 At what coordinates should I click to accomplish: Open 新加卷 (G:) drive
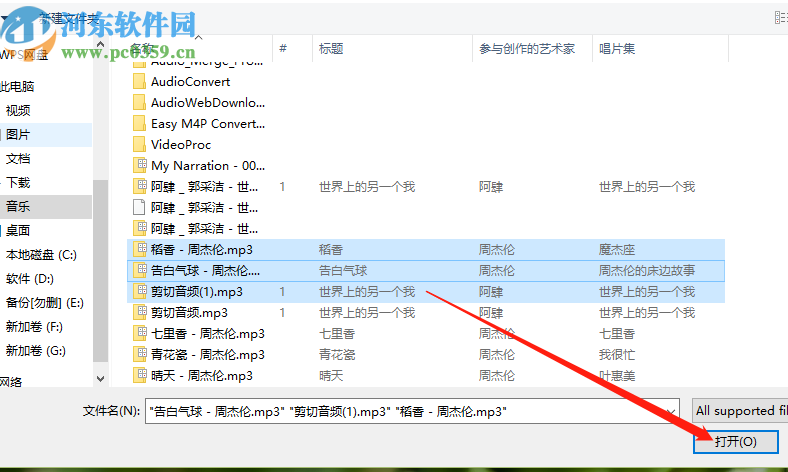pyautogui.click(x=36, y=350)
